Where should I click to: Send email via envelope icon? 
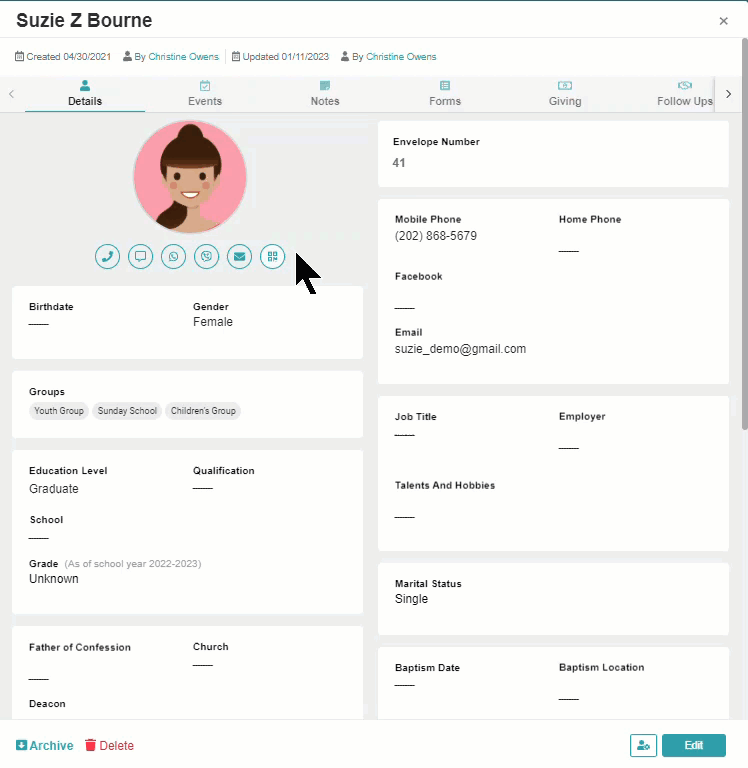pos(239,257)
